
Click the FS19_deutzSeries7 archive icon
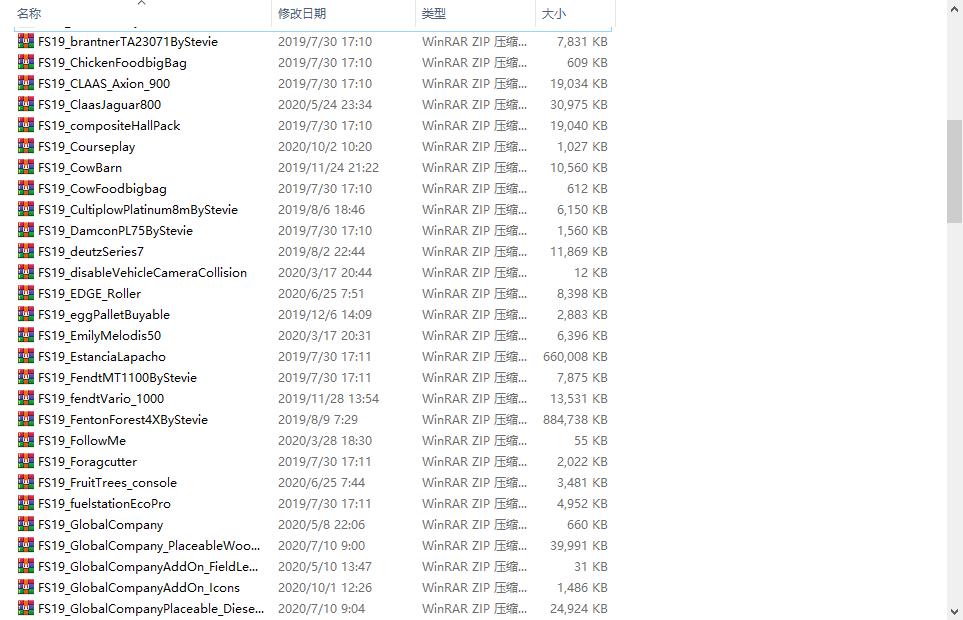coord(25,252)
